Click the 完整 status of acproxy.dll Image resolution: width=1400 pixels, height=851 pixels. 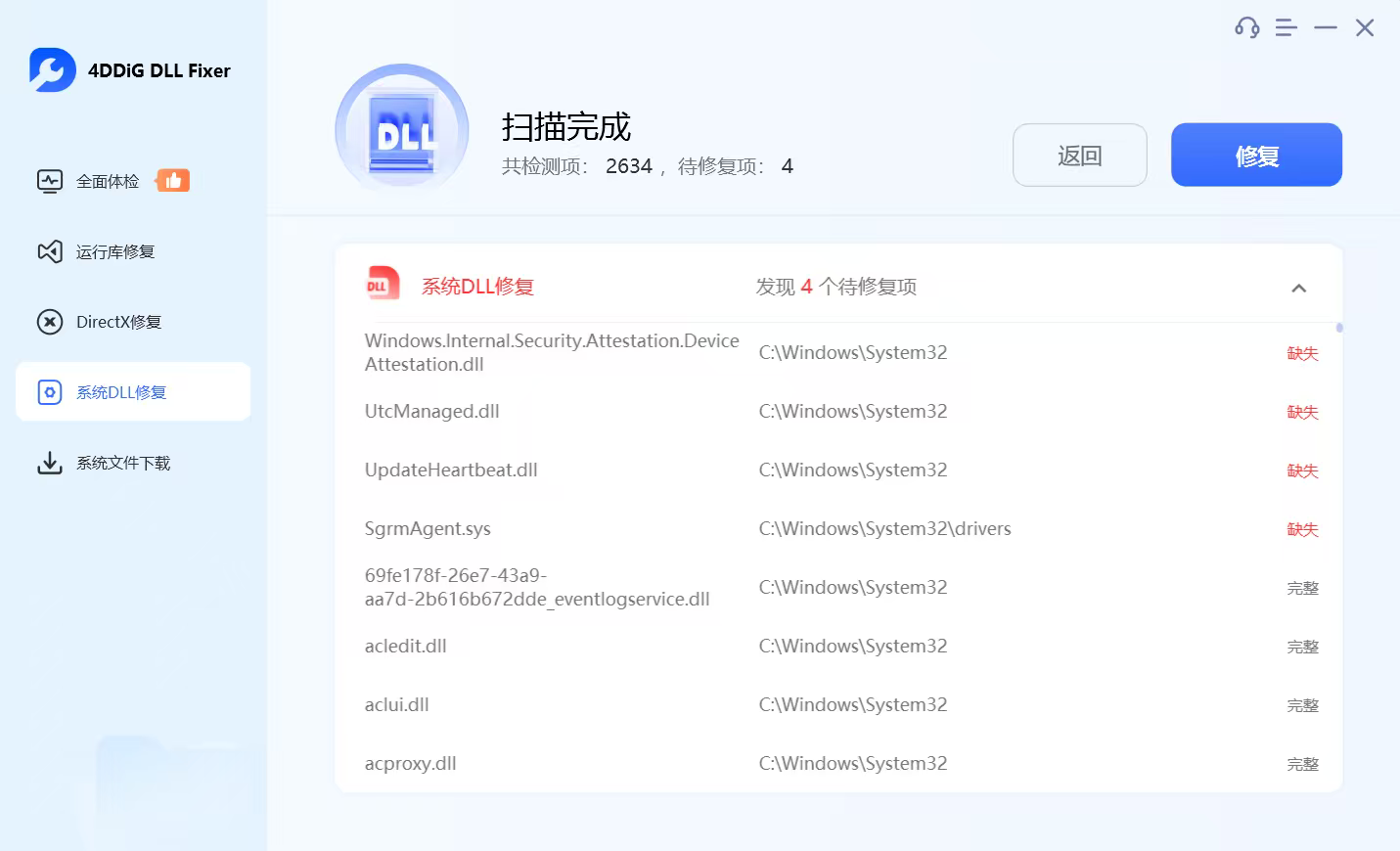(1302, 764)
